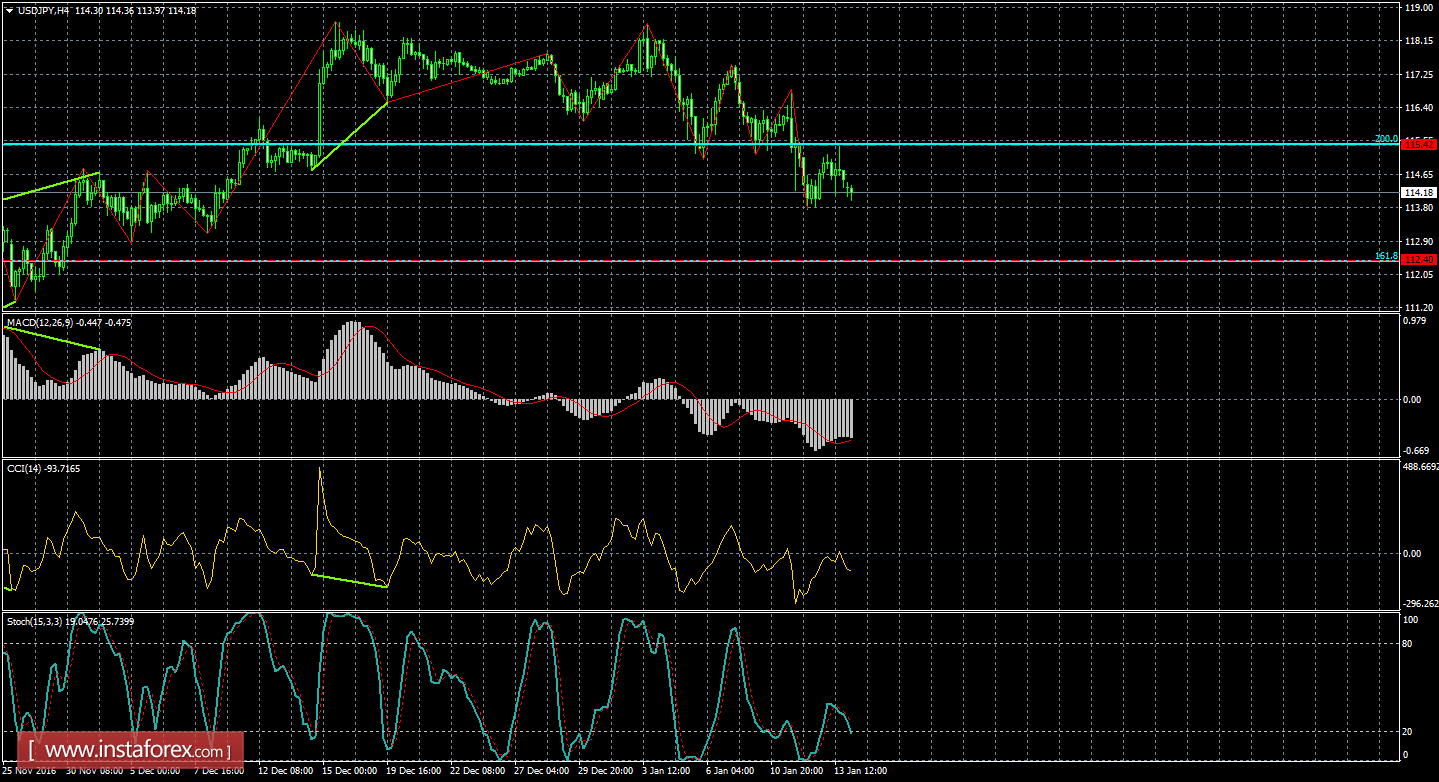
Task: Click the 27 Dec 04:00 time label
Action: [x=544, y=772]
